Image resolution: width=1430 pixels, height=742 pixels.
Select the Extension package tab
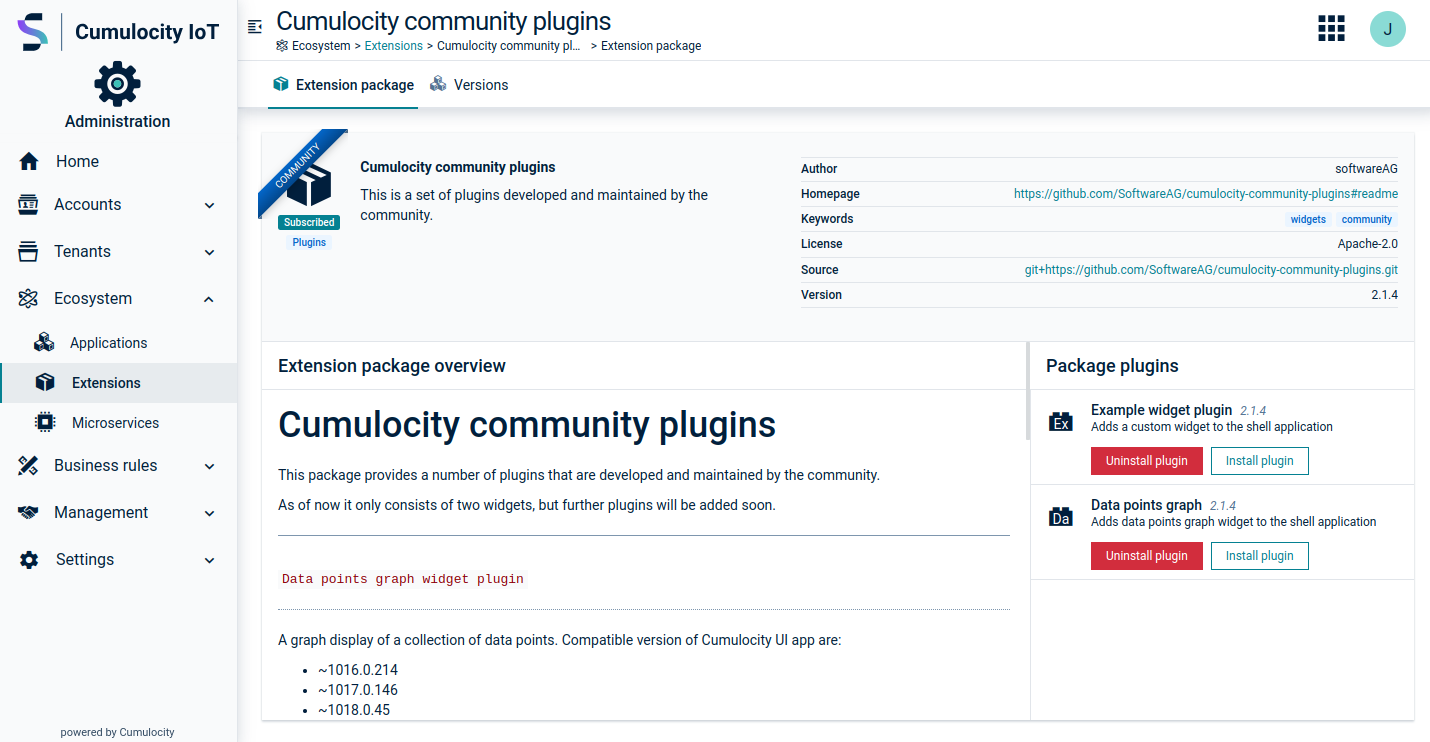pos(343,85)
